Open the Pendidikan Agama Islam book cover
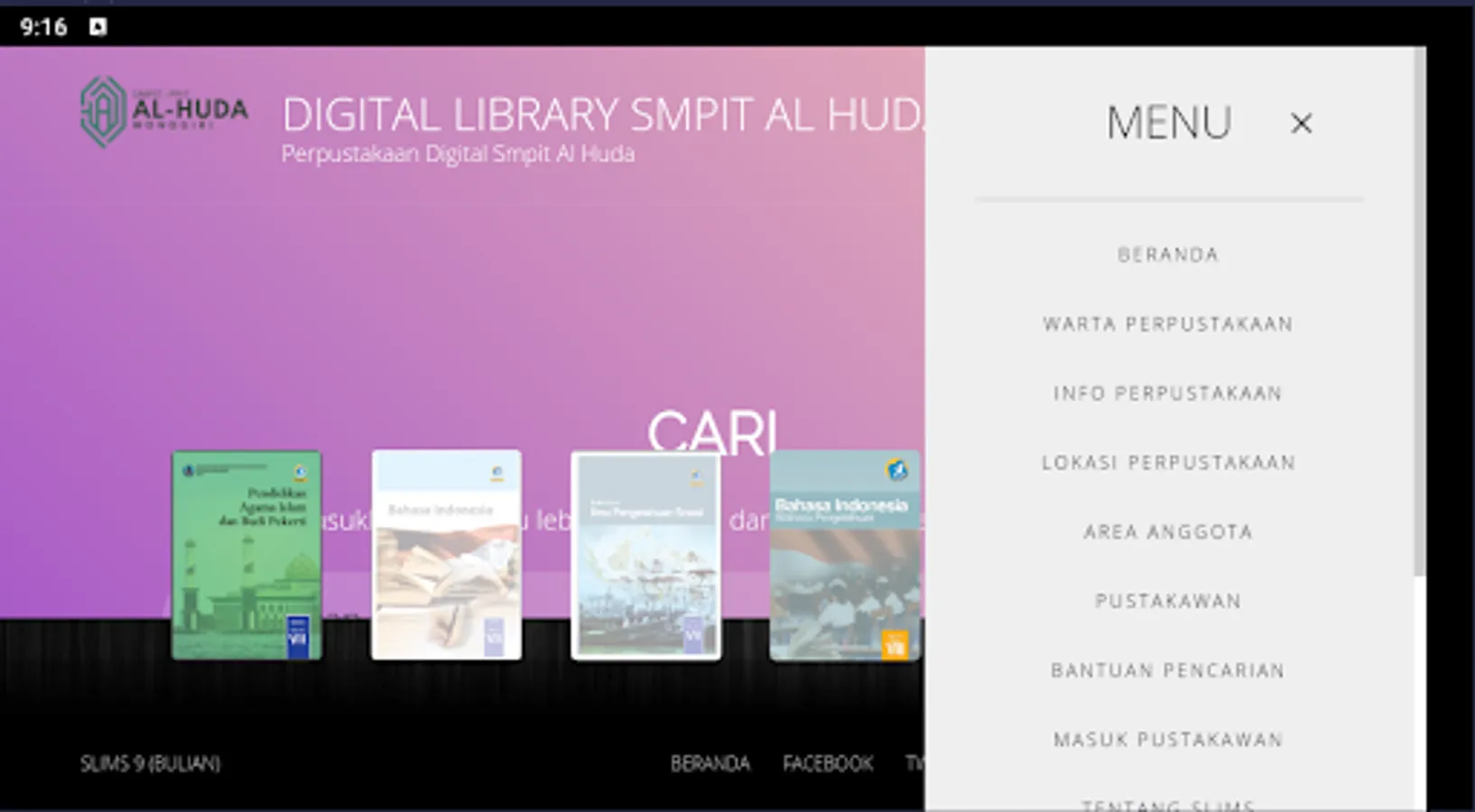1475x812 pixels. coord(246,556)
